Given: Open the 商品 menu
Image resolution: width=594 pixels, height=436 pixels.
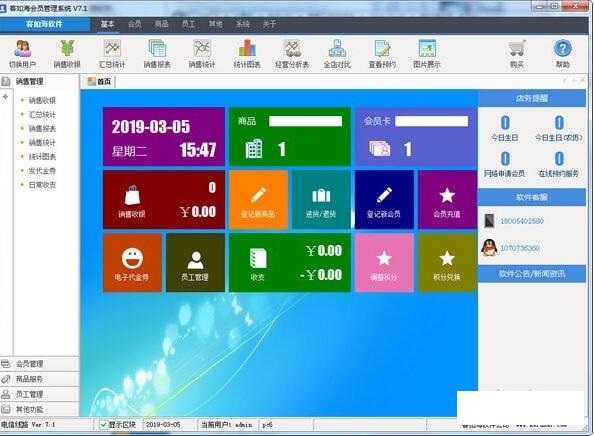Looking at the screenshot, I should [161, 24].
